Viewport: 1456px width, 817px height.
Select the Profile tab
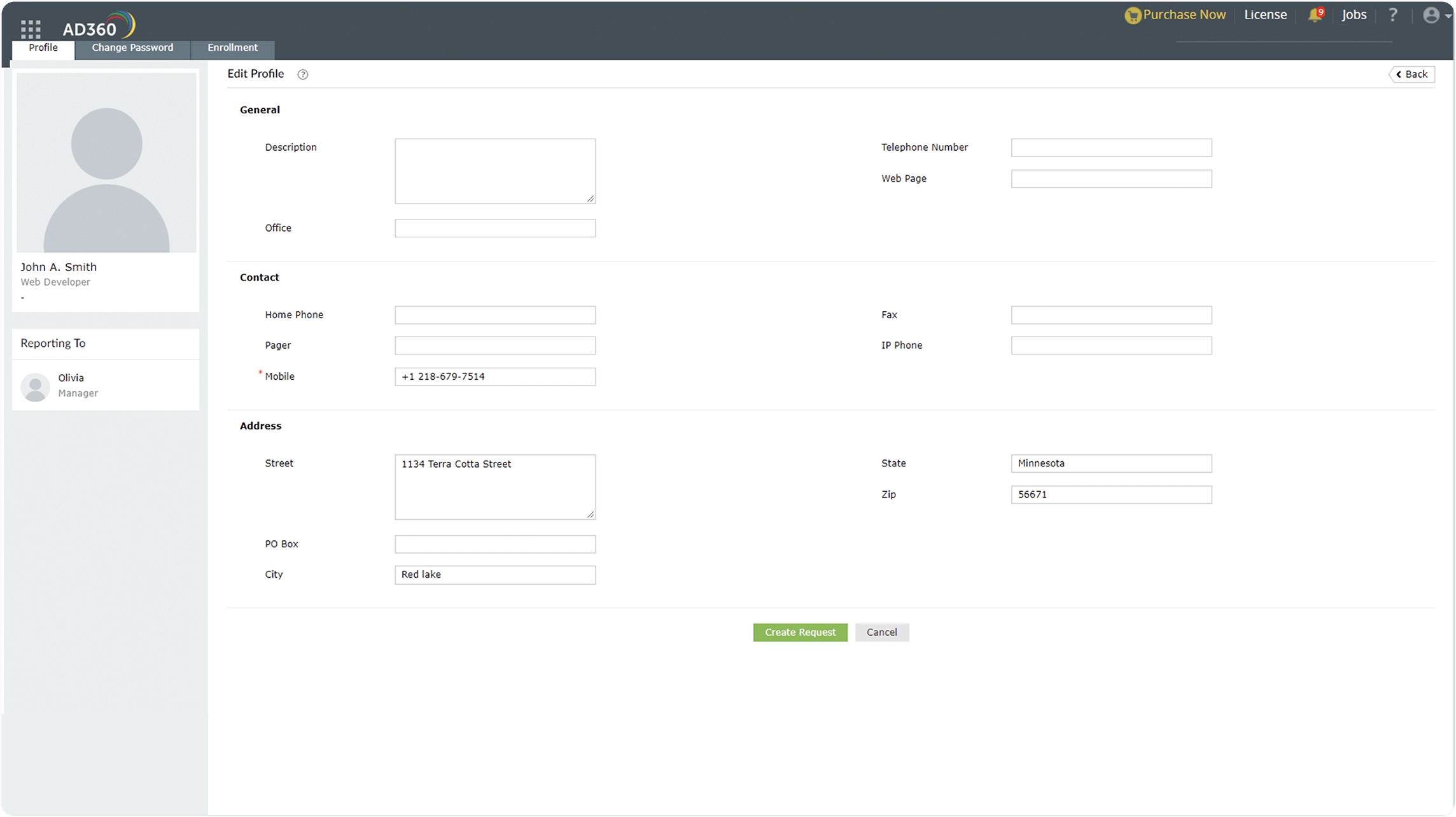(x=42, y=47)
